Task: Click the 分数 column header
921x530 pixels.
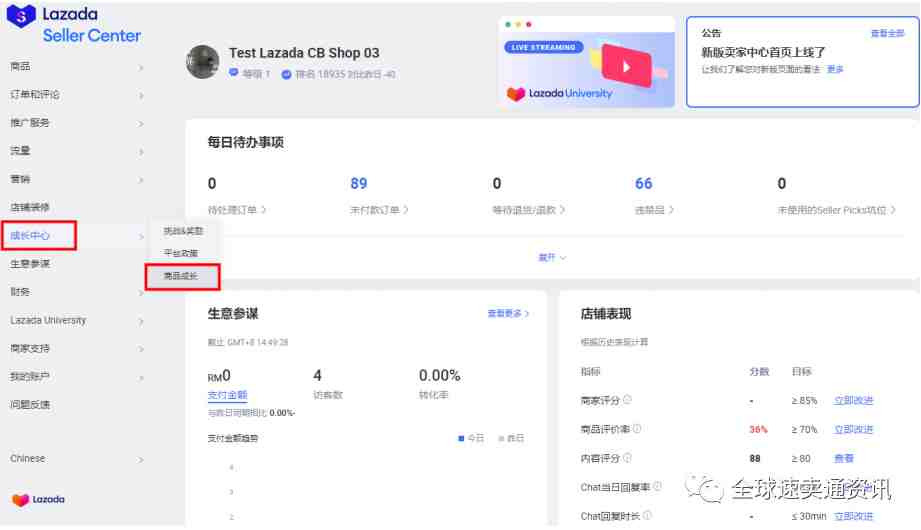Action: pos(759,371)
